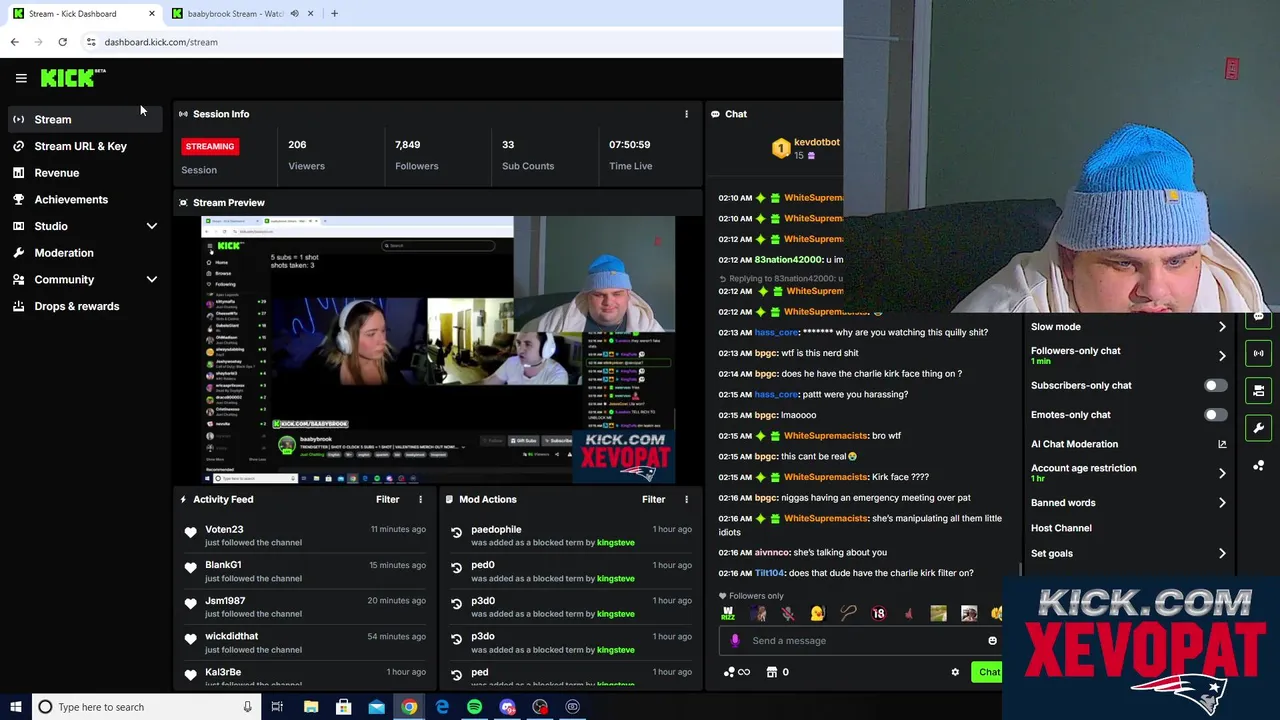Open the emoji picker in chat input
1280x720 pixels.
pos(992,641)
